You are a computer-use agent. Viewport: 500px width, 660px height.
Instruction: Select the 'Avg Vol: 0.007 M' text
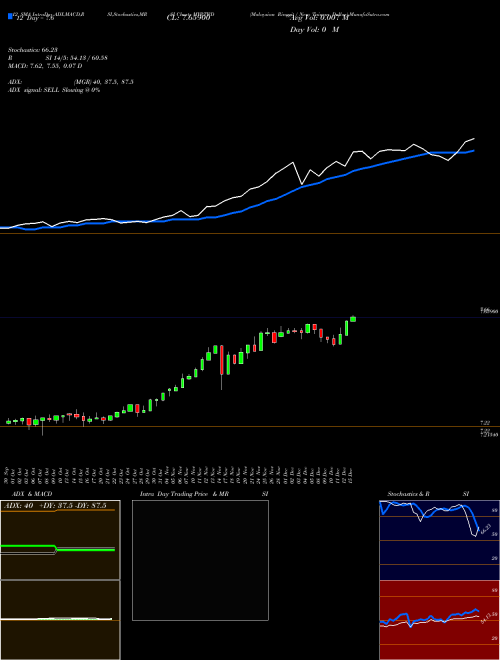320,18
